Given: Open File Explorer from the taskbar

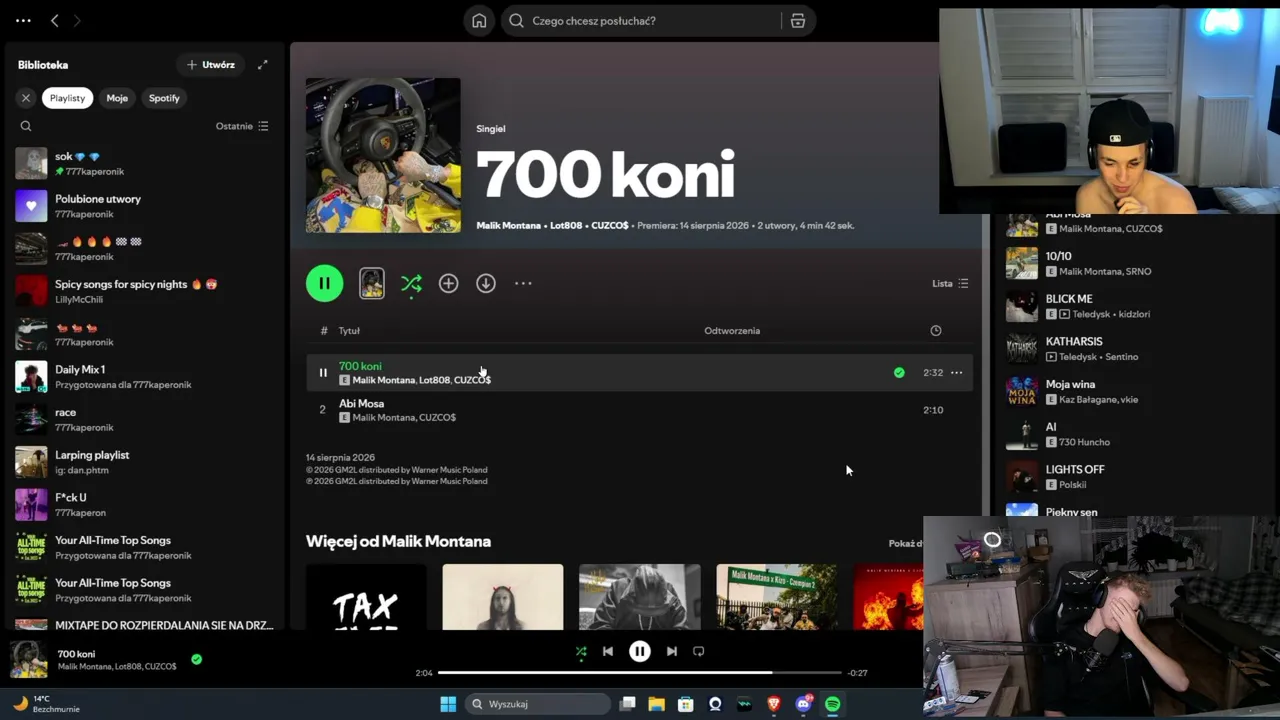Looking at the screenshot, I should coord(656,704).
